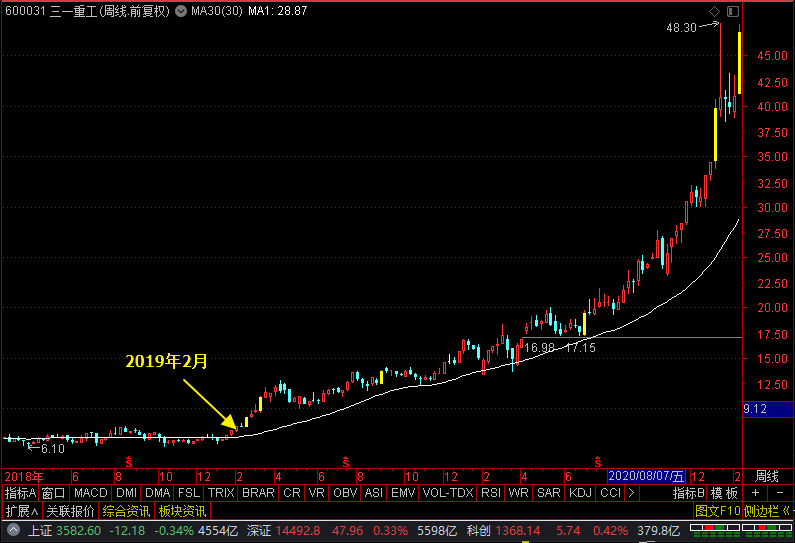Viewport: 795px width, 543px height.
Task: Open the 综合资讯 tab
Action: [126, 511]
